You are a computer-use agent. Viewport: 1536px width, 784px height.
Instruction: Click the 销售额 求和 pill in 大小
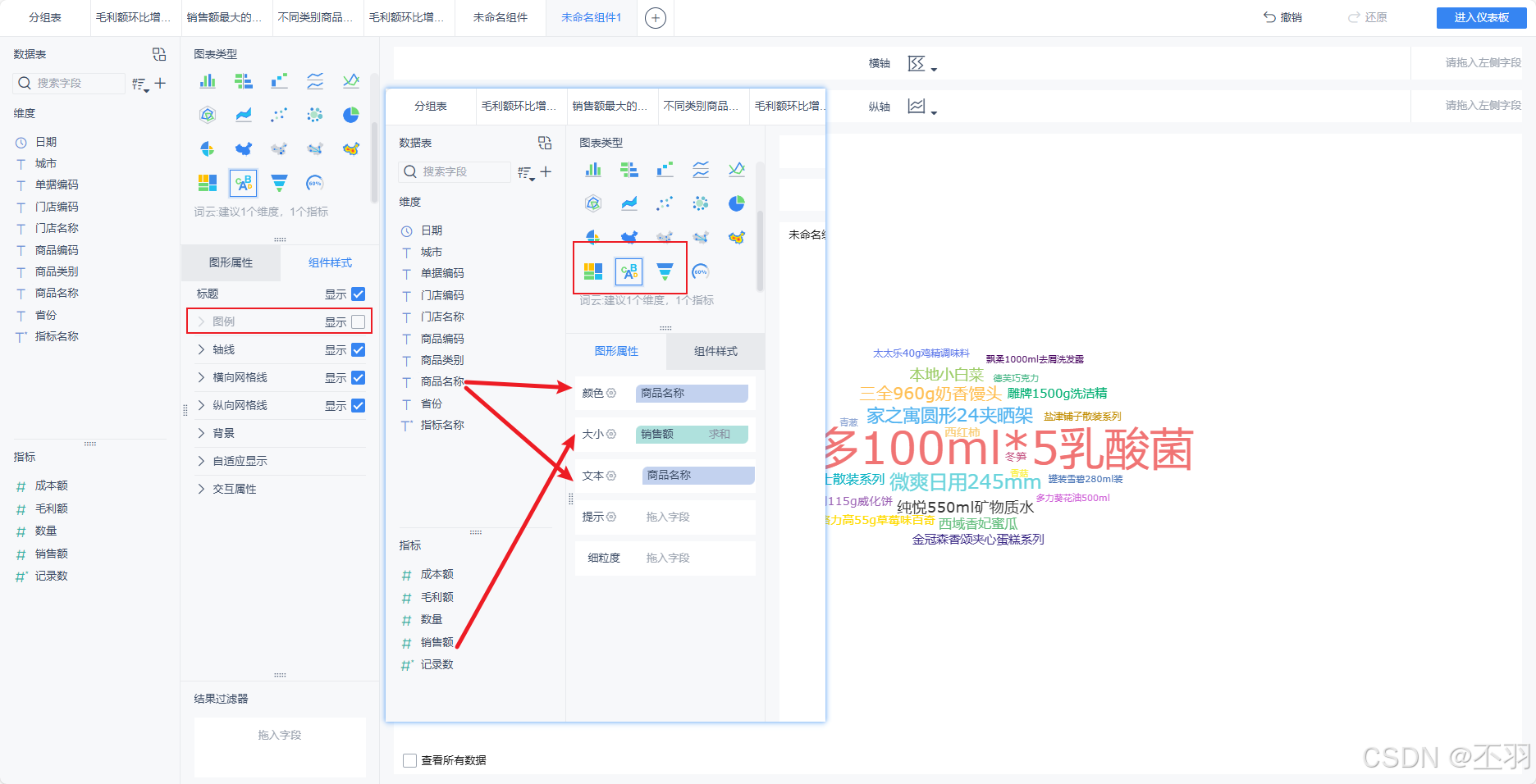click(692, 434)
